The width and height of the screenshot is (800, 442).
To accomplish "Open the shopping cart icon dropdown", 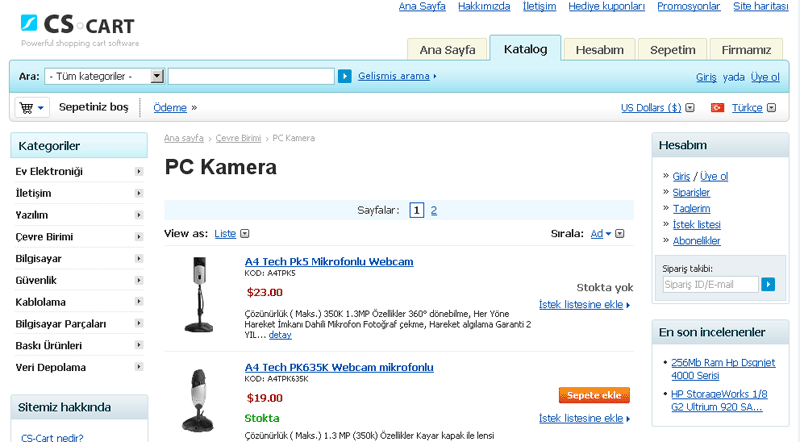I will [x=32, y=108].
